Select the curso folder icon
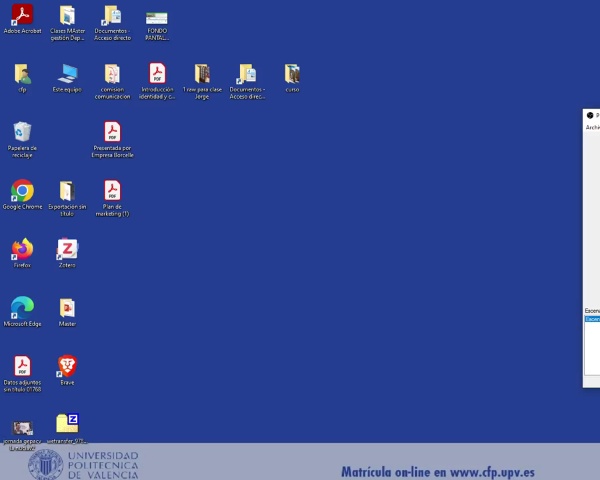This screenshot has height=480, width=600. click(292, 74)
